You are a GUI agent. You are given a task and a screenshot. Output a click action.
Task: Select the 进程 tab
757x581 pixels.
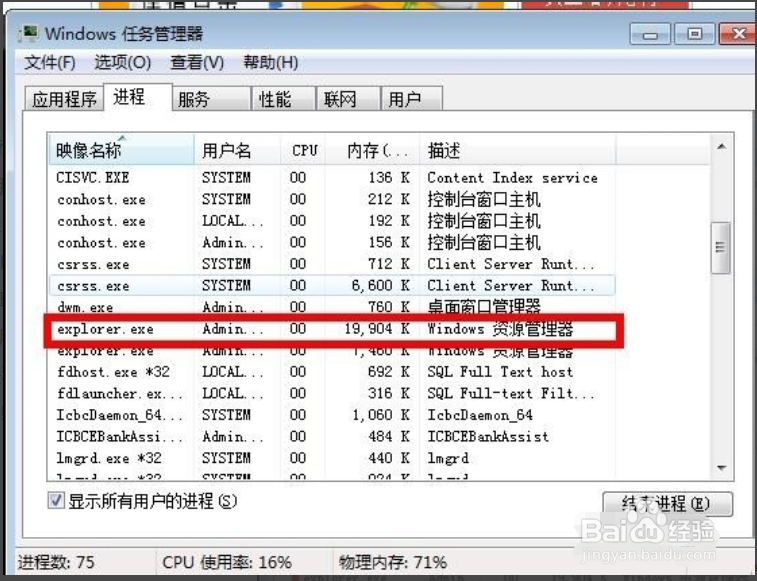pos(138,97)
